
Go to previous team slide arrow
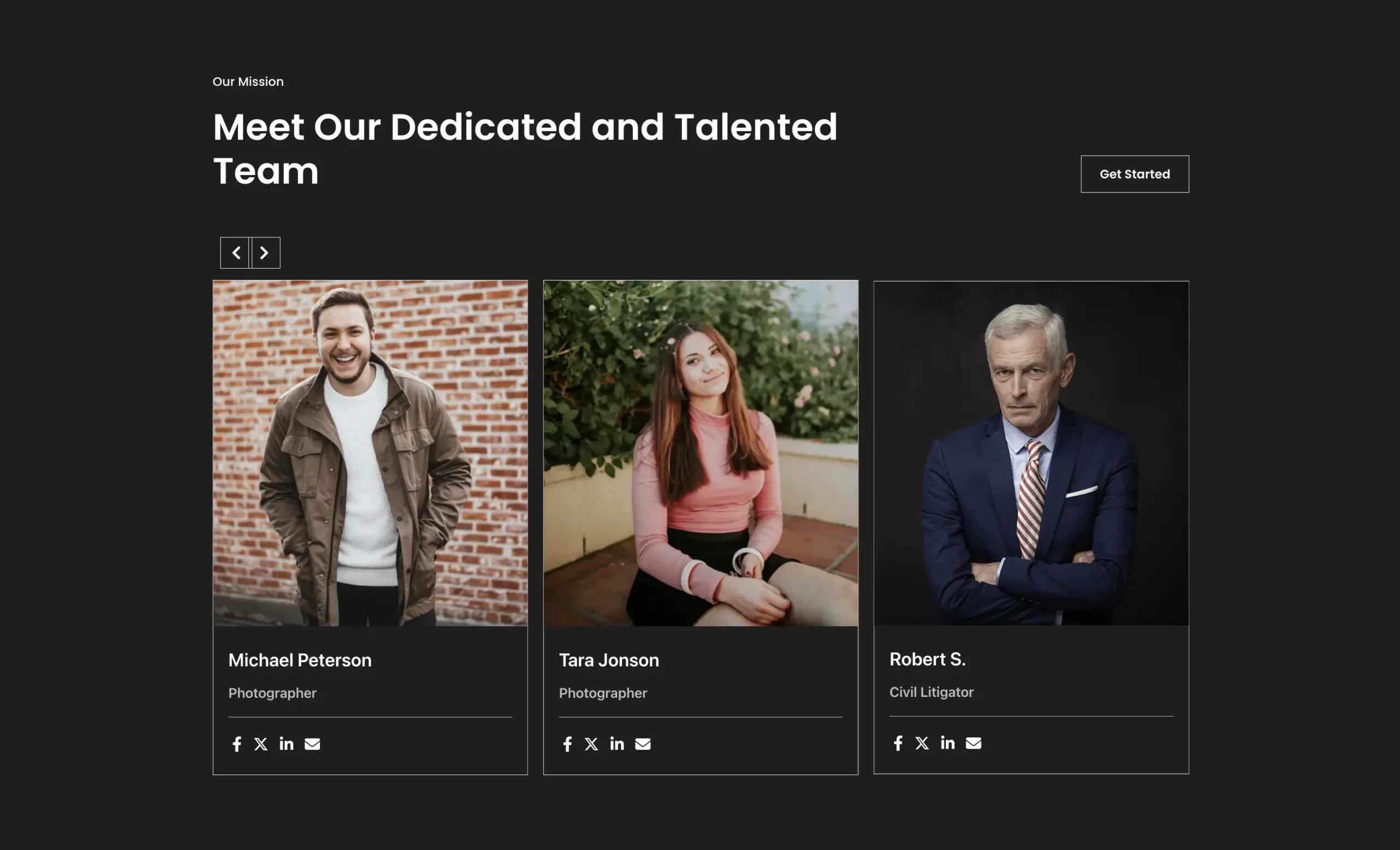(x=235, y=253)
